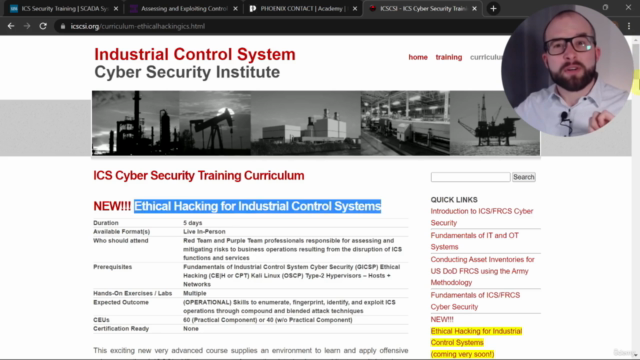Click the ICS Cyber Security Training Curriculum heading
The image size is (640, 360).
pos(198,176)
